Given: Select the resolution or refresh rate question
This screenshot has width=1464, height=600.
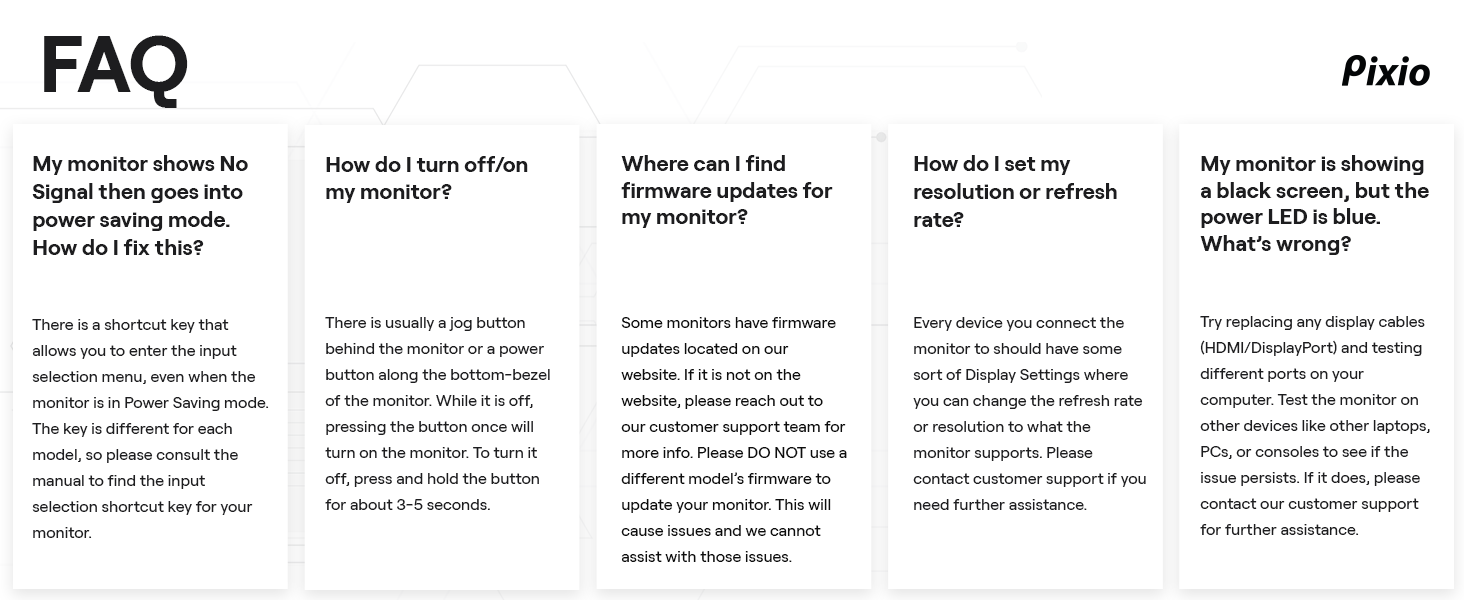Looking at the screenshot, I should point(1014,191).
